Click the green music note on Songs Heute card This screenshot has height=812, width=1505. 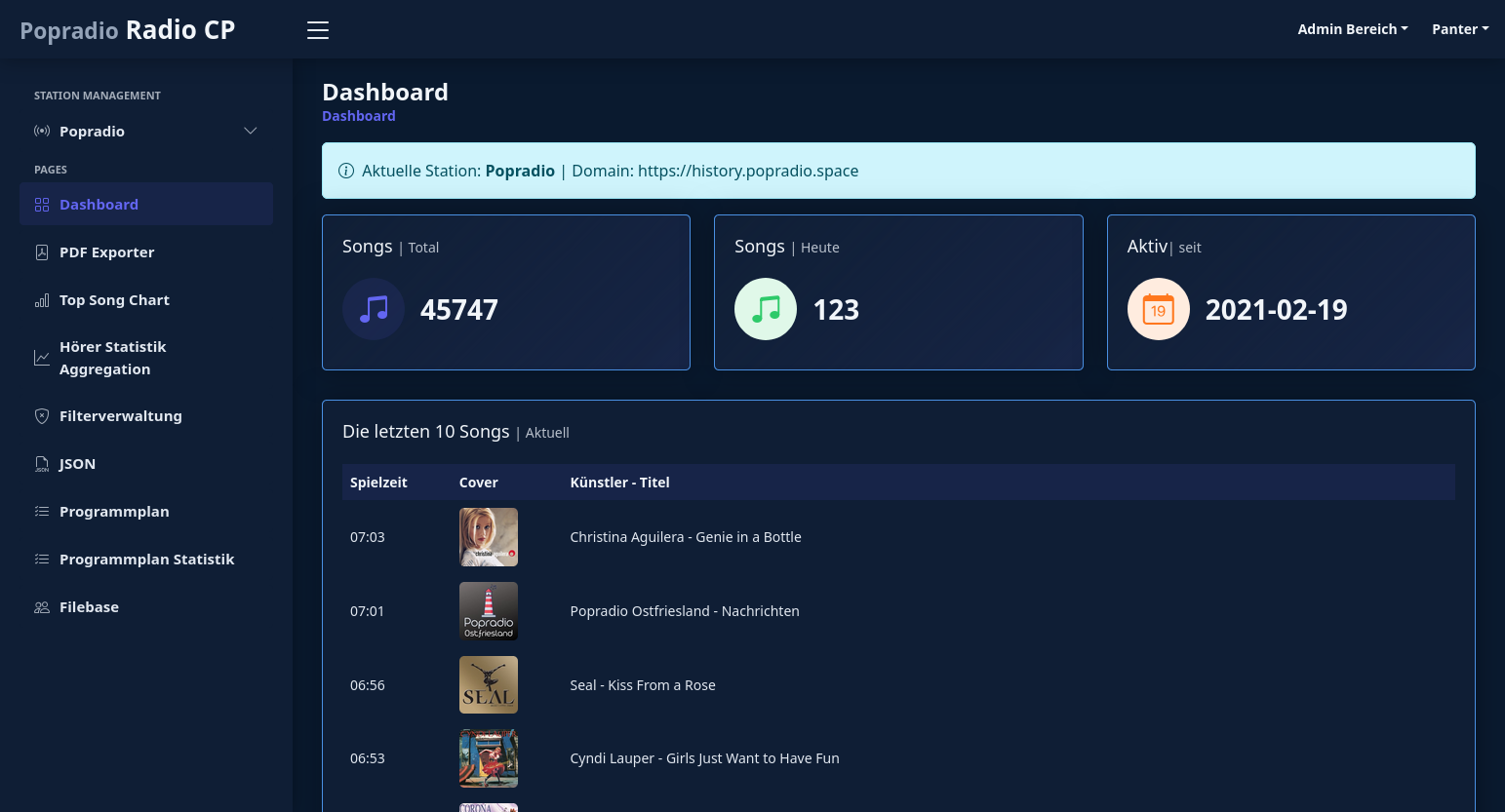point(766,309)
